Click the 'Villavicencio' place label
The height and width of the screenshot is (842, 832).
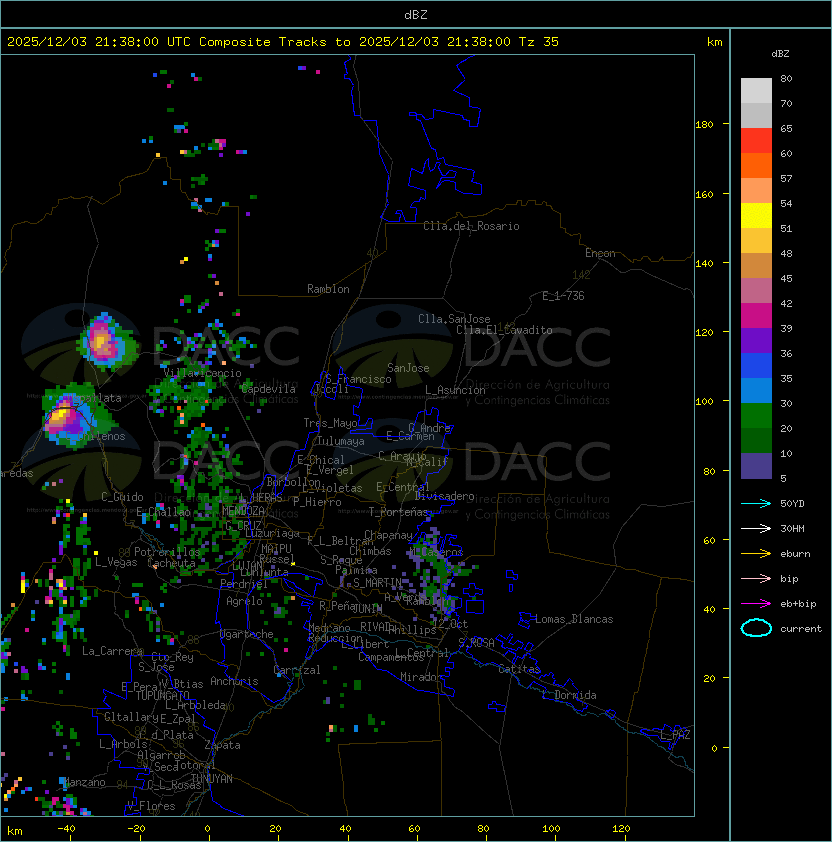(202, 373)
